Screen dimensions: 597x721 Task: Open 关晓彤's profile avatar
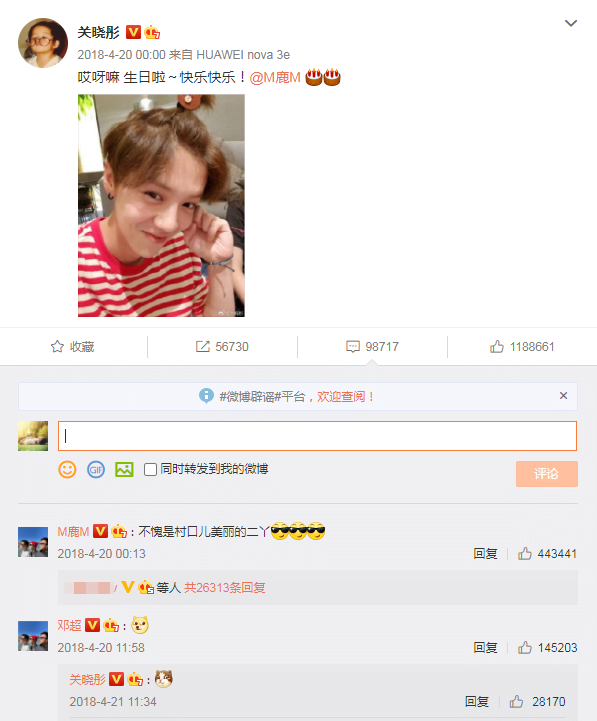(43, 43)
